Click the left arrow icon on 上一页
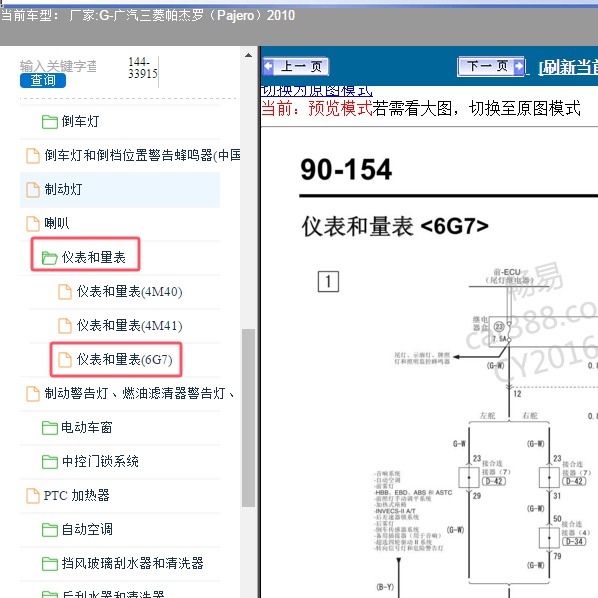Viewport: 598px width, 598px height. pyautogui.click(x=268, y=66)
